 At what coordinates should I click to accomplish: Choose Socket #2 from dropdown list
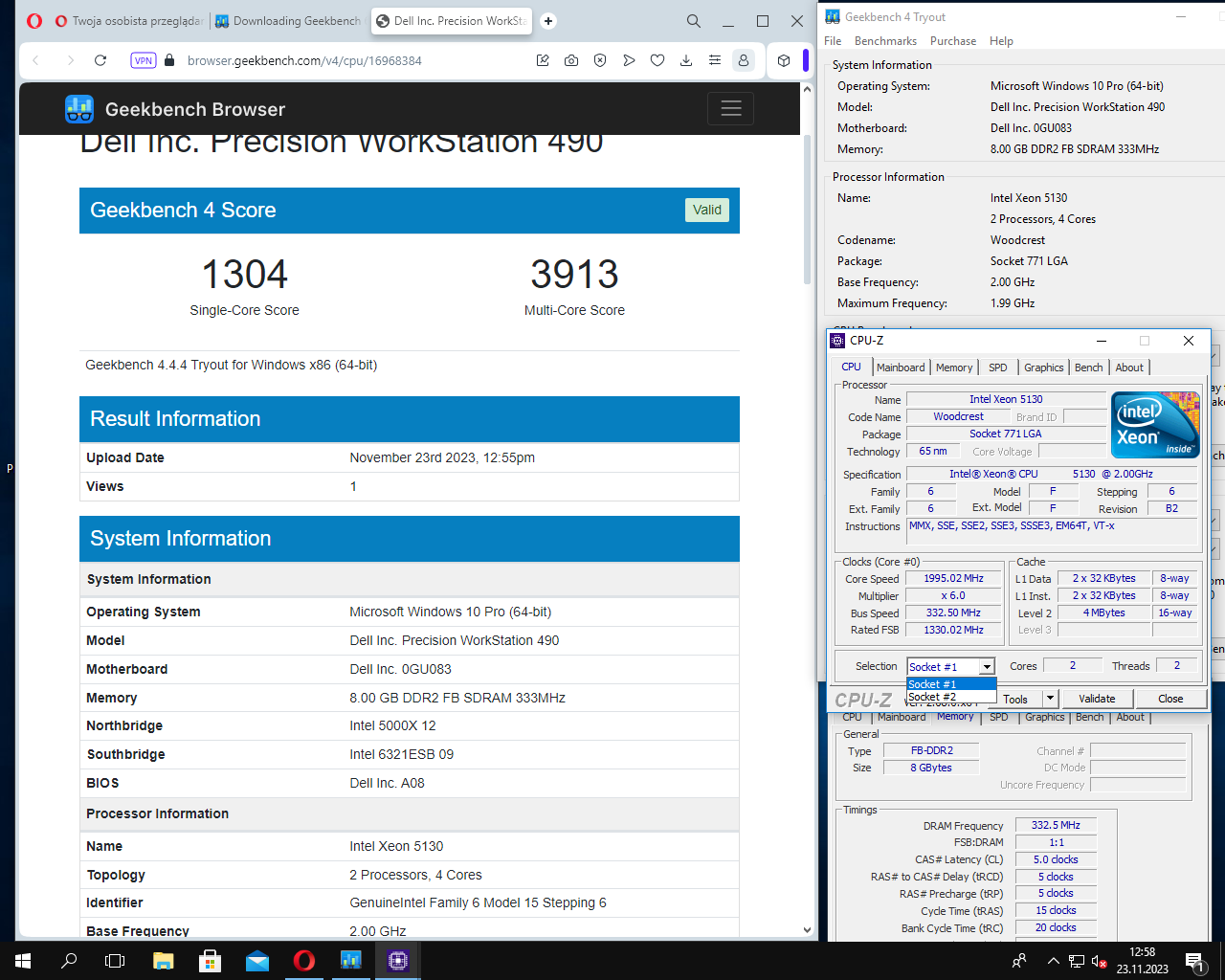951,697
